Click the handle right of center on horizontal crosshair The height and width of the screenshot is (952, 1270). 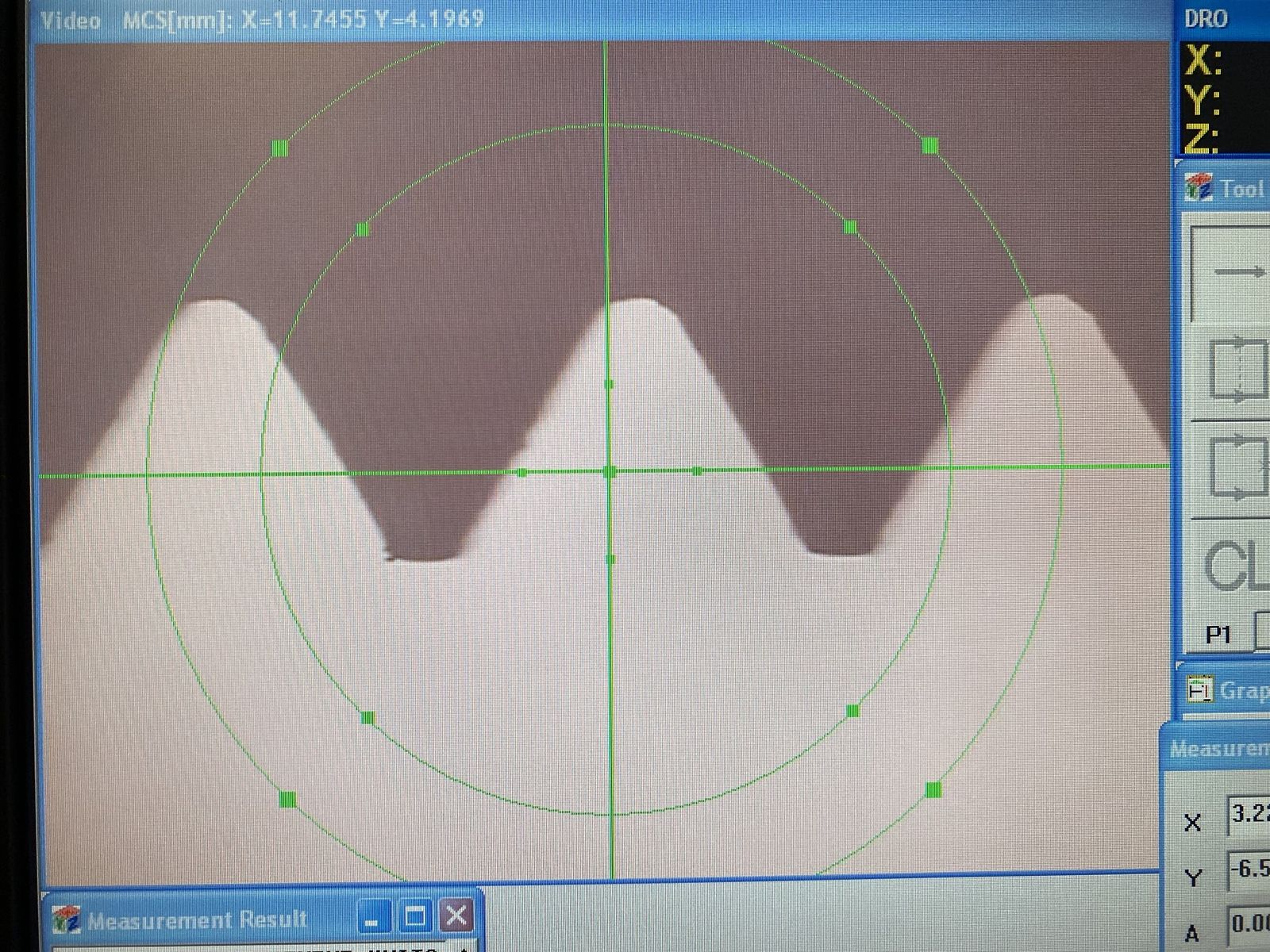coord(697,471)
